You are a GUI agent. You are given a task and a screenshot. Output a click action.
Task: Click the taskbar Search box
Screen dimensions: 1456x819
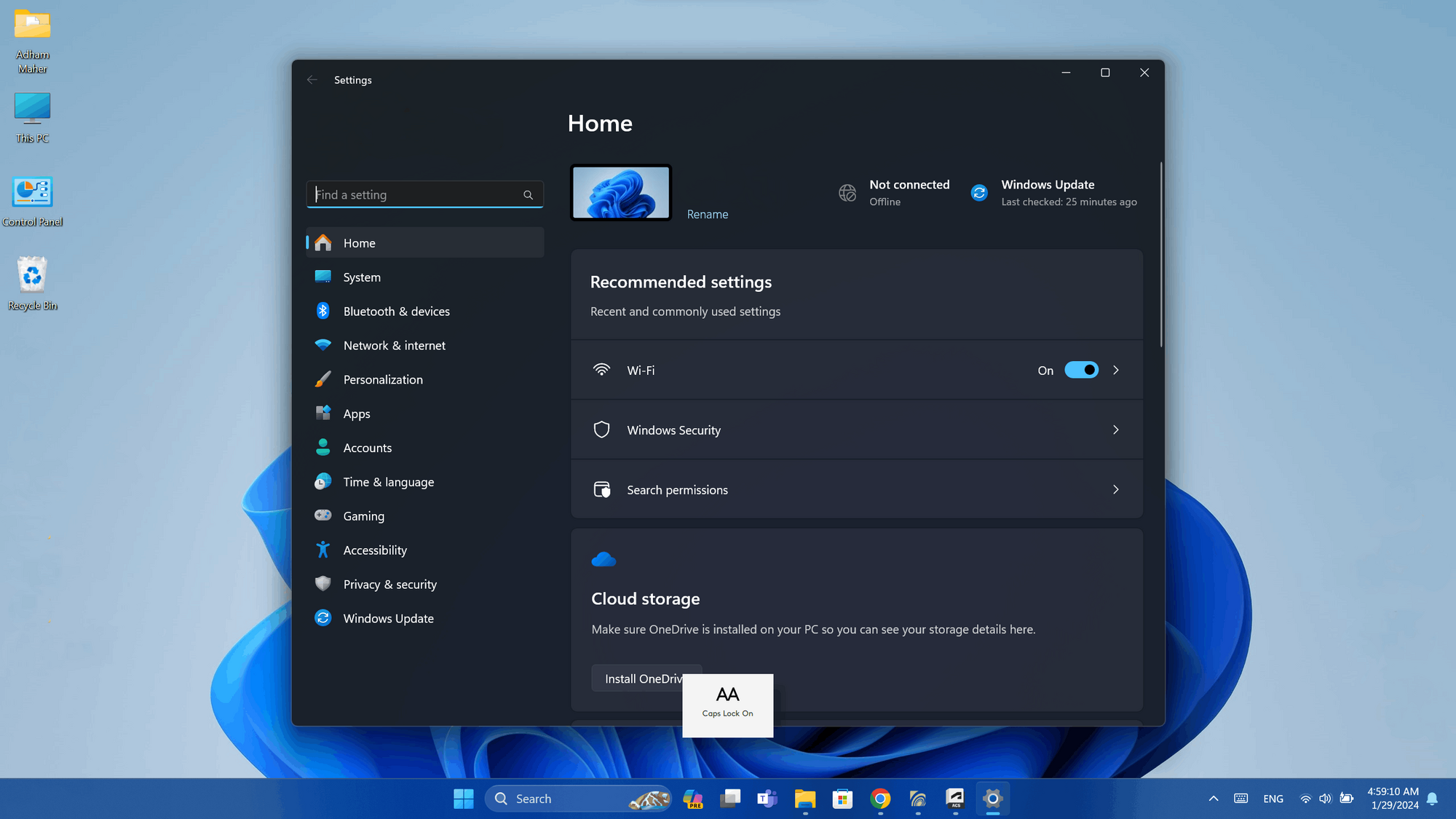point(578,799)
